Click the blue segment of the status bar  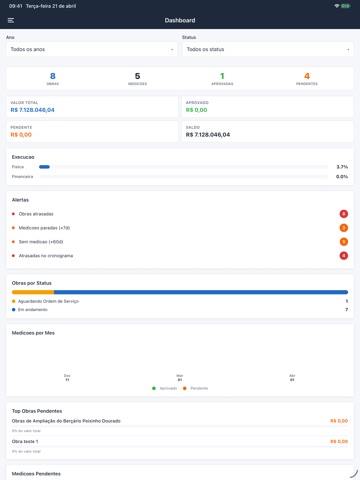tap(201, 292)
